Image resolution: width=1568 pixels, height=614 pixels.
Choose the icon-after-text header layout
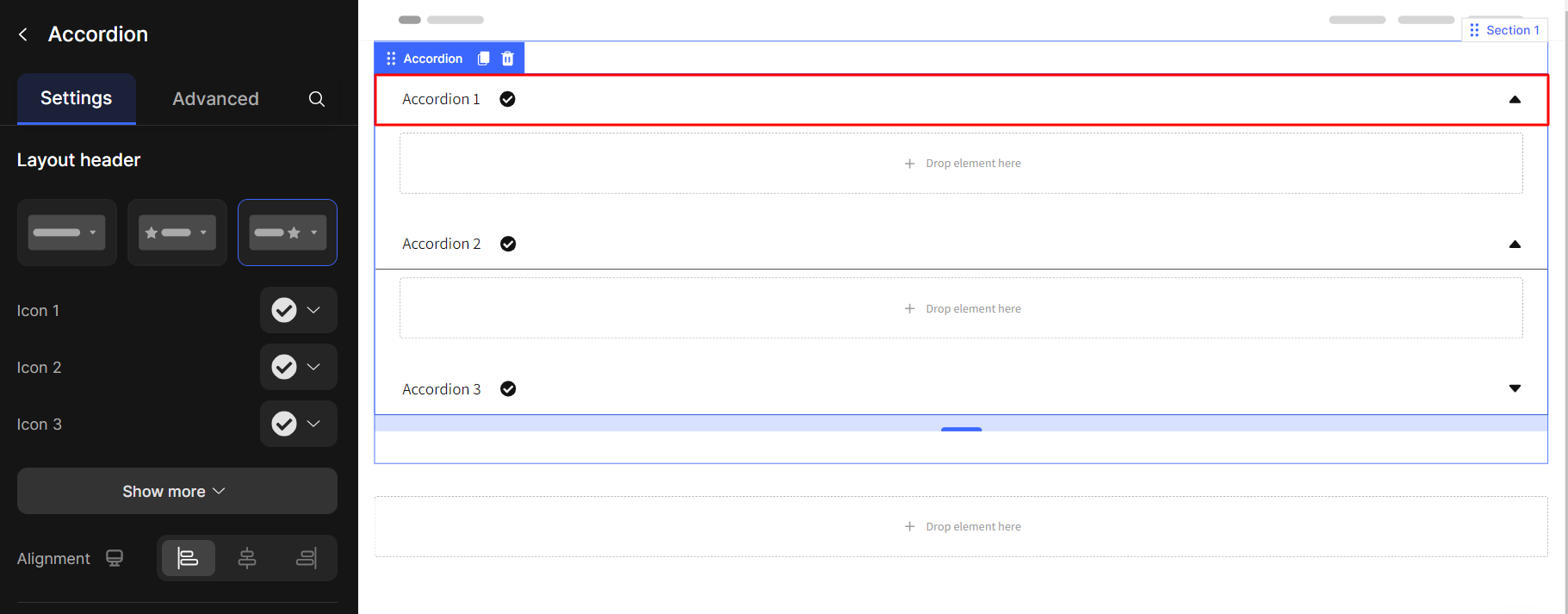coord(288,233)
